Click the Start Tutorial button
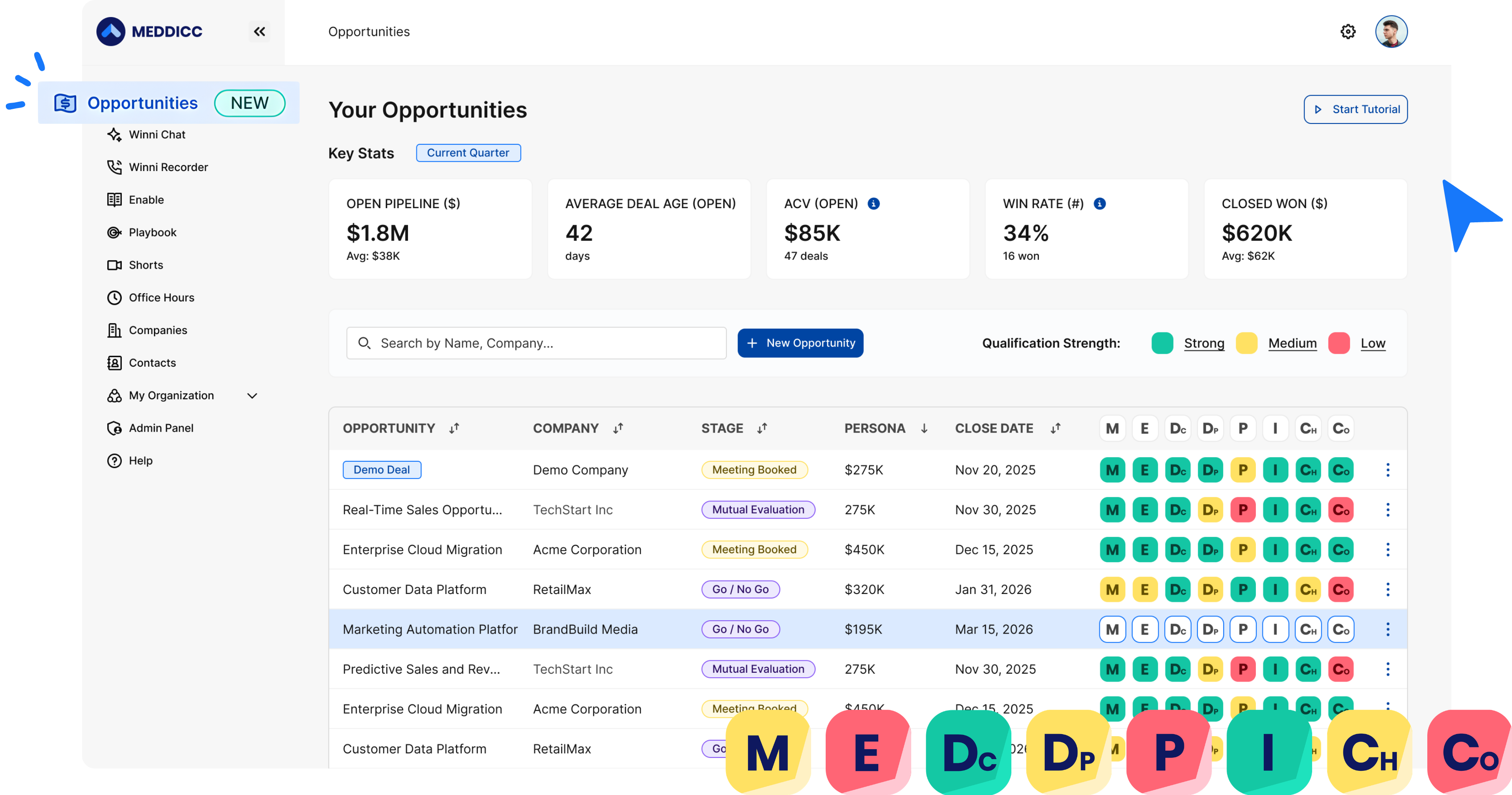This screenshot has width=1512, height=795. [x=1355, y=110]
